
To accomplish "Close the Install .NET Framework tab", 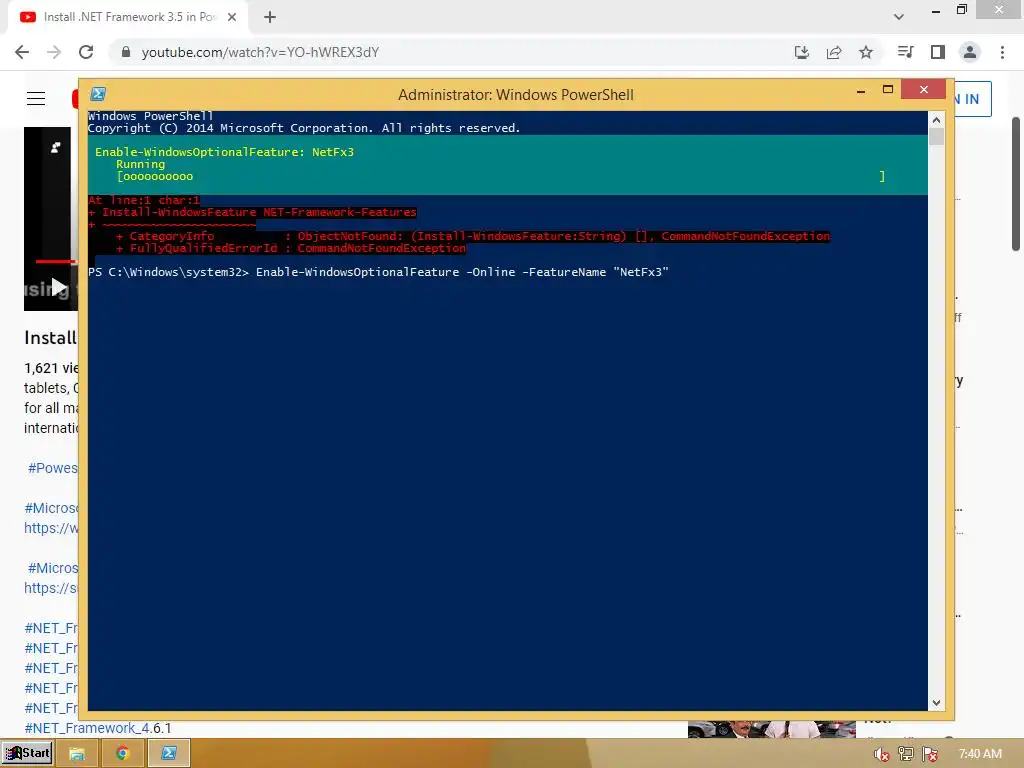I will tap(232, 17).
